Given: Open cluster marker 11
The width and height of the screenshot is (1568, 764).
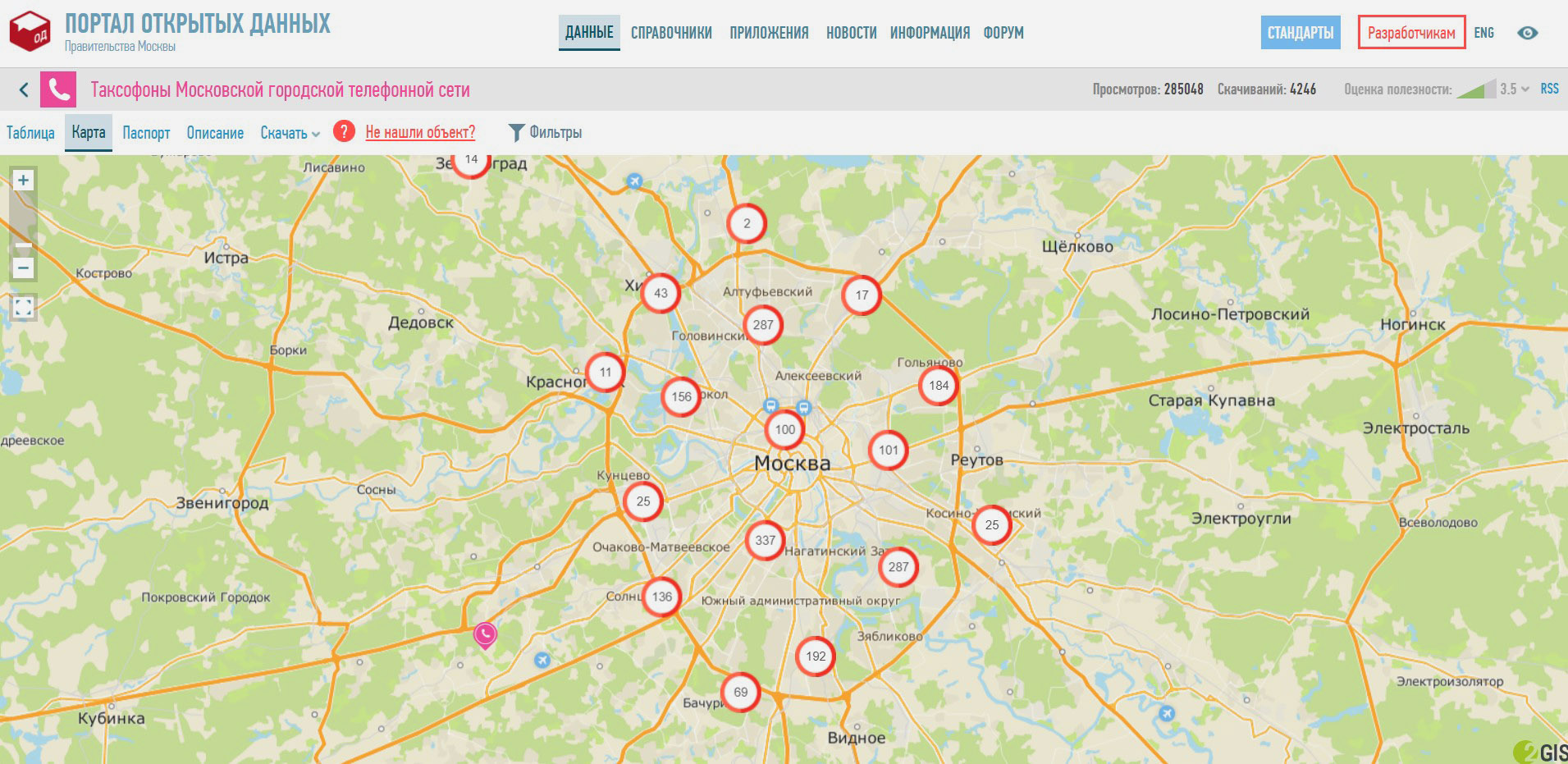Looking at the screenshot, I should [606, 372].
